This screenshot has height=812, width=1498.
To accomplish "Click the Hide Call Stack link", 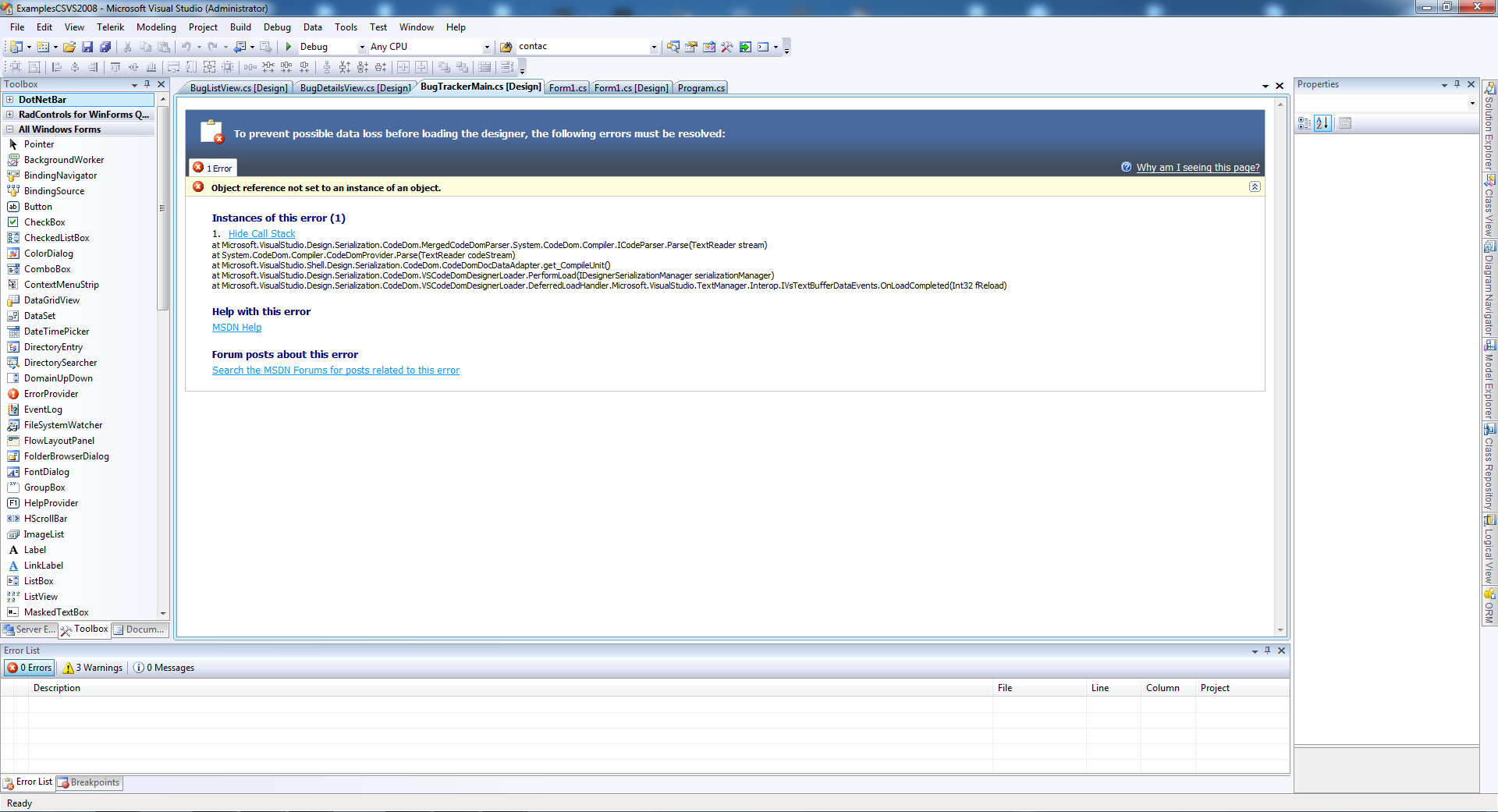I will pyautogui.click(x=261, y=234).
